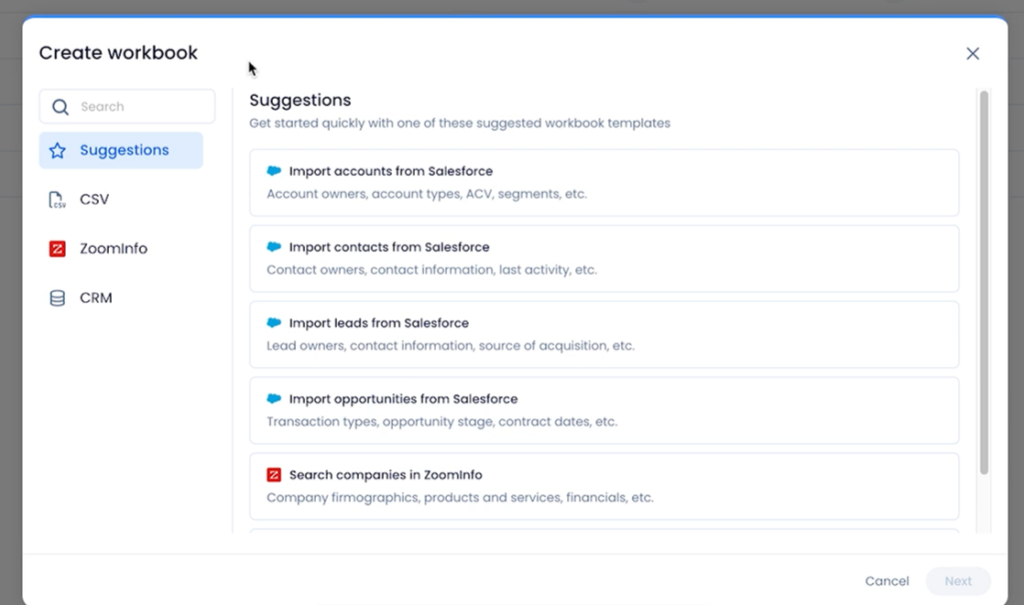
Task: Type in the template Search field
Action: pyautogui.click(x=140, y=107)
